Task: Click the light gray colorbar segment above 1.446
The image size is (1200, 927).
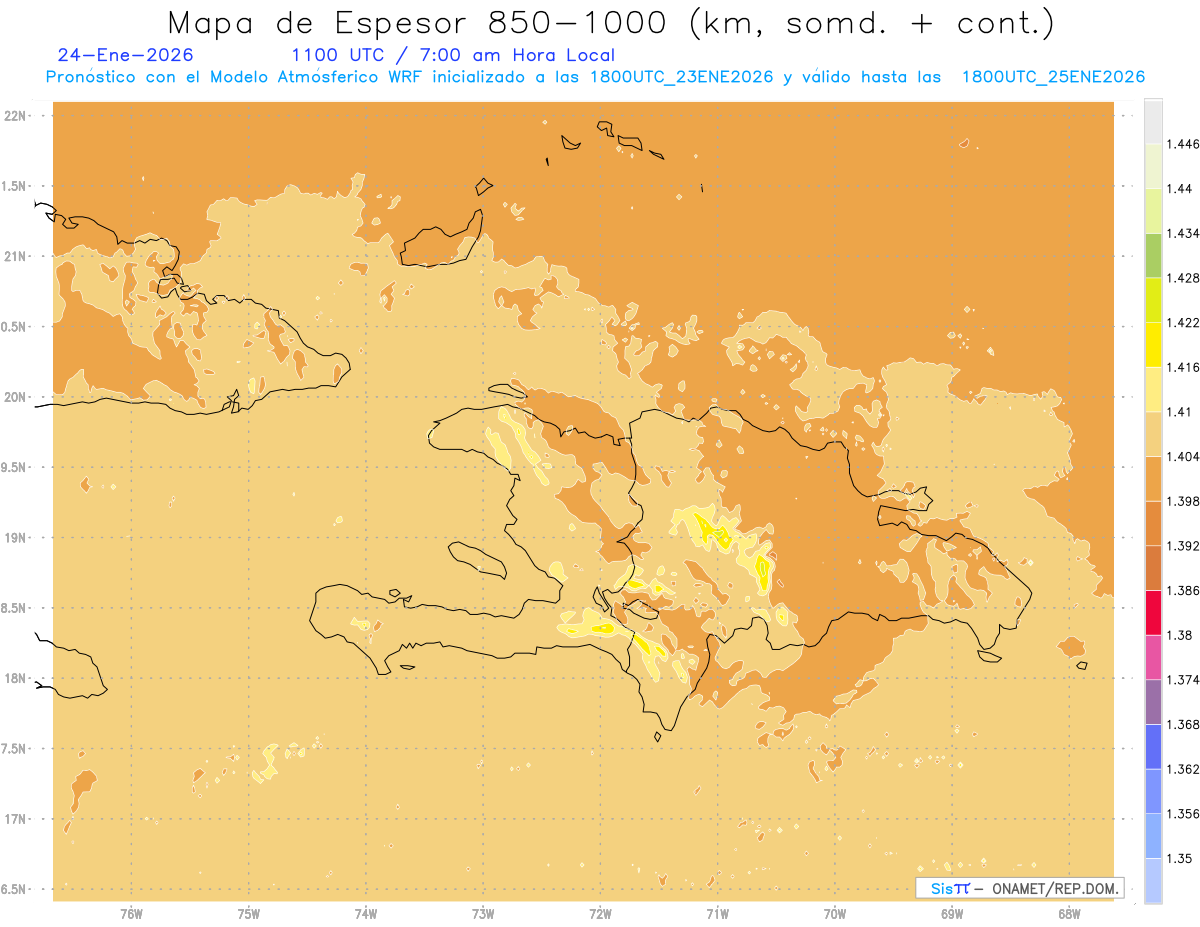Action: pos(1153,121)
